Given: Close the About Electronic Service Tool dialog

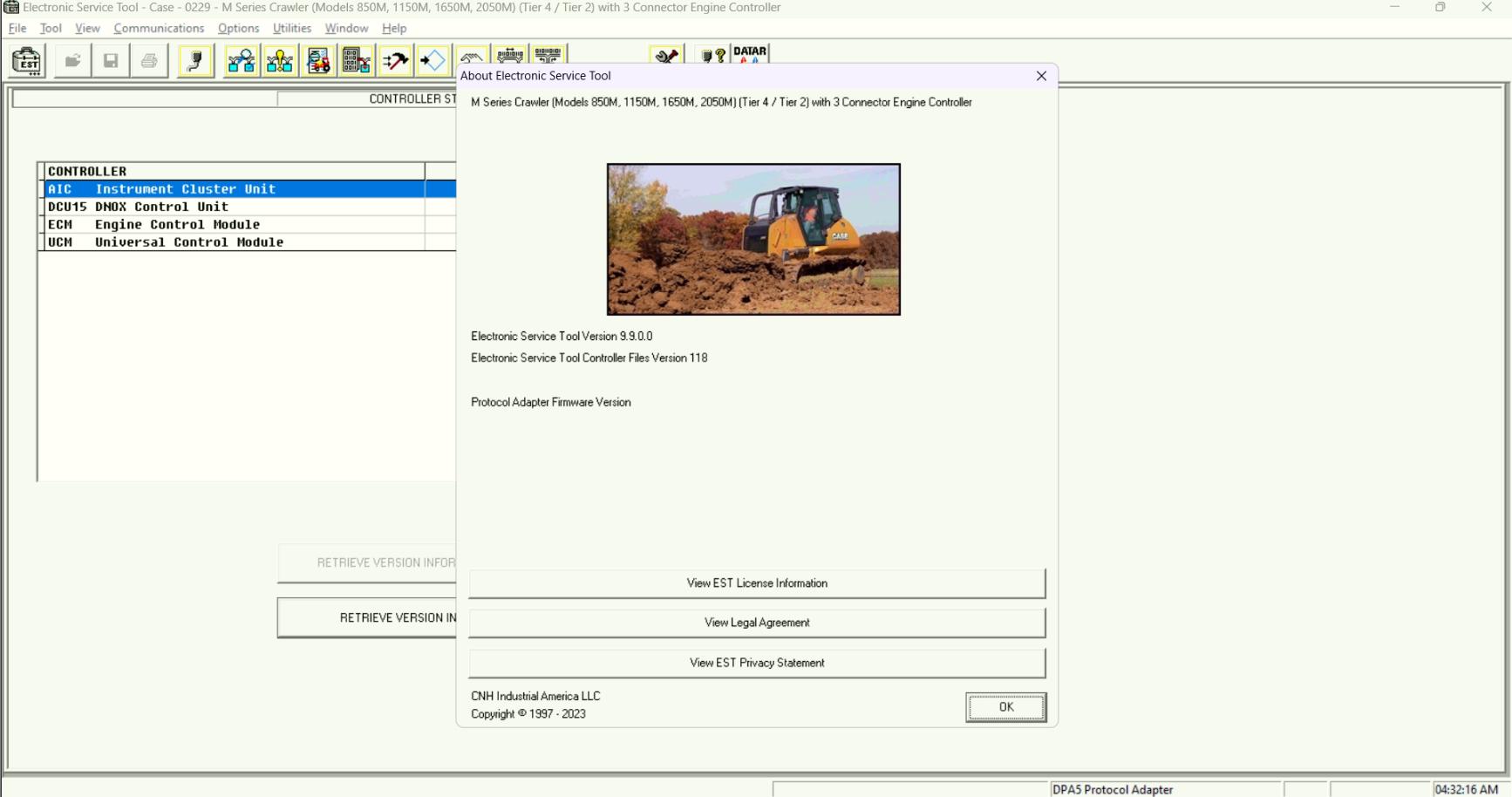Looking at the screenshot, I should pyautogui.click(x=1041, y=76).
